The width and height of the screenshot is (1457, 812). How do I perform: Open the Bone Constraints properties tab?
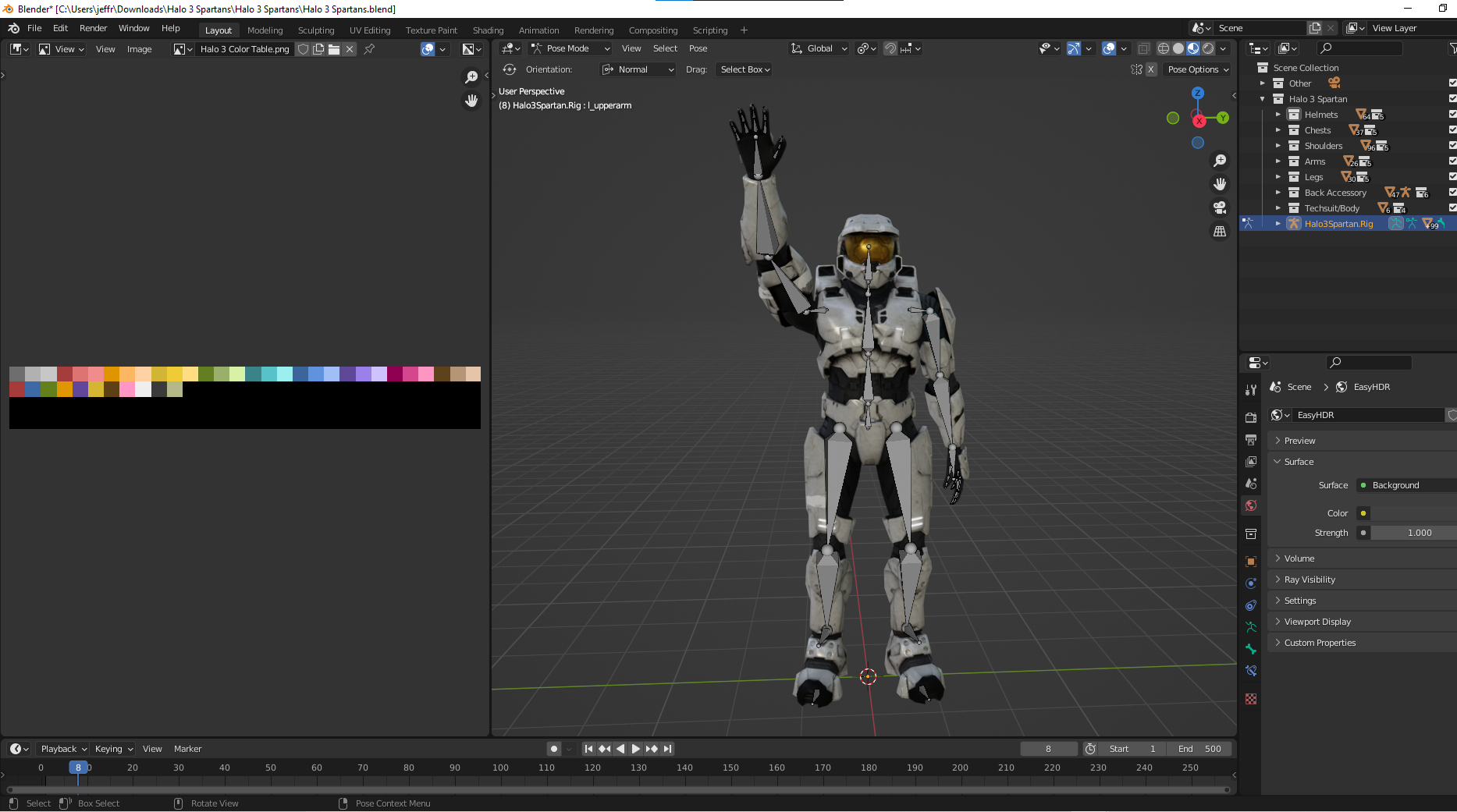coord(1251,671)
